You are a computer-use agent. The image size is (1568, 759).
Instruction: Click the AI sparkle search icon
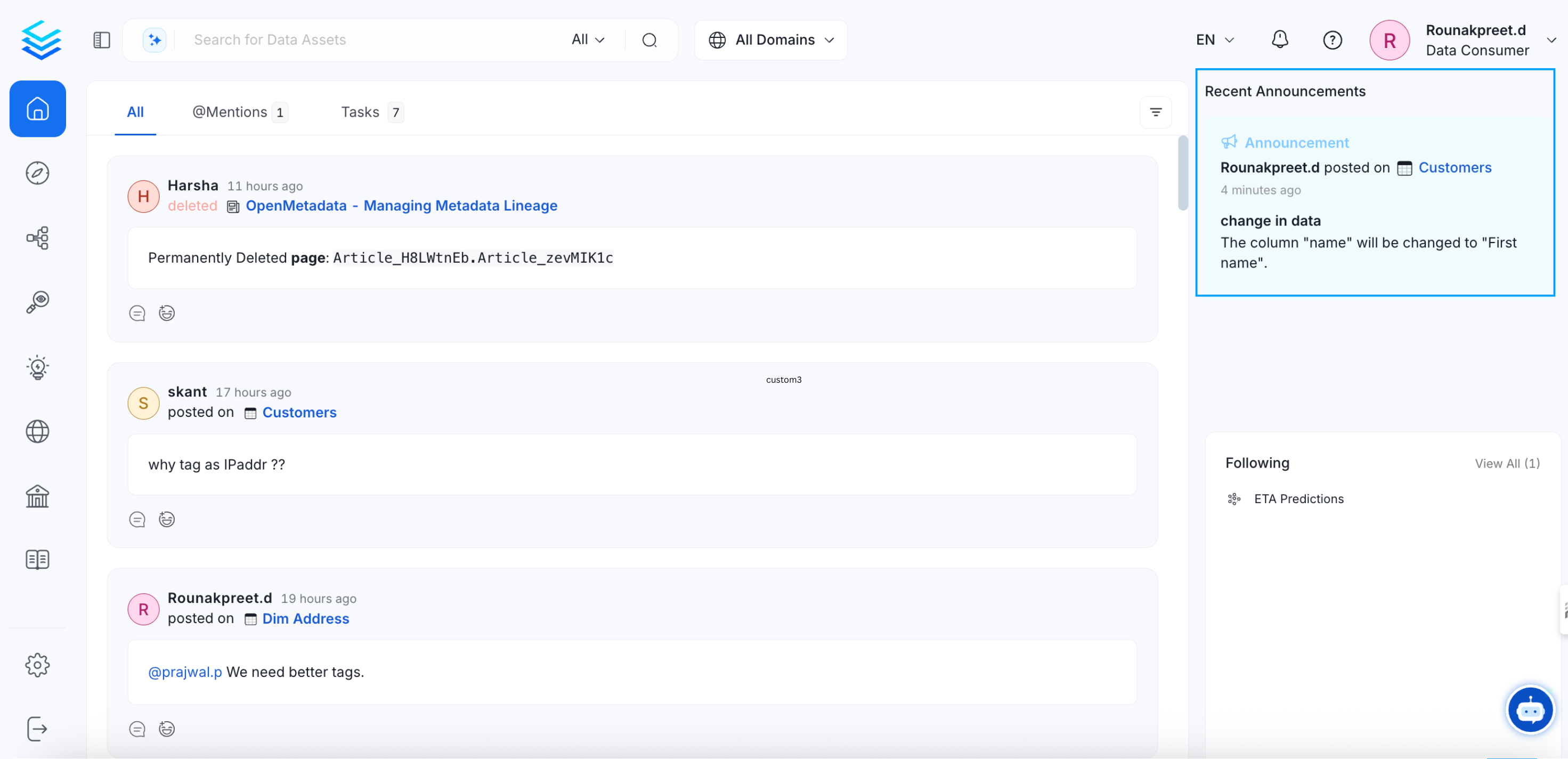[x=155, y=40]
